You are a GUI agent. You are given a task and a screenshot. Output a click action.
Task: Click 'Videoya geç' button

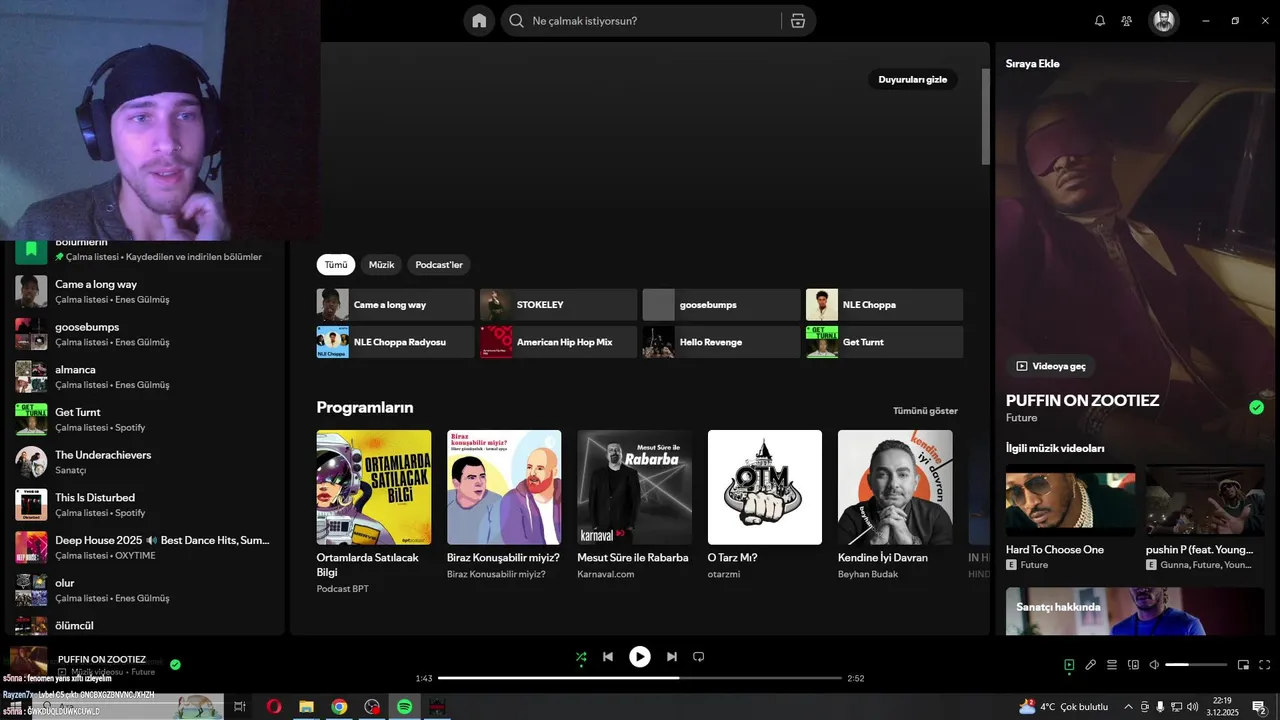(1051, 366)
